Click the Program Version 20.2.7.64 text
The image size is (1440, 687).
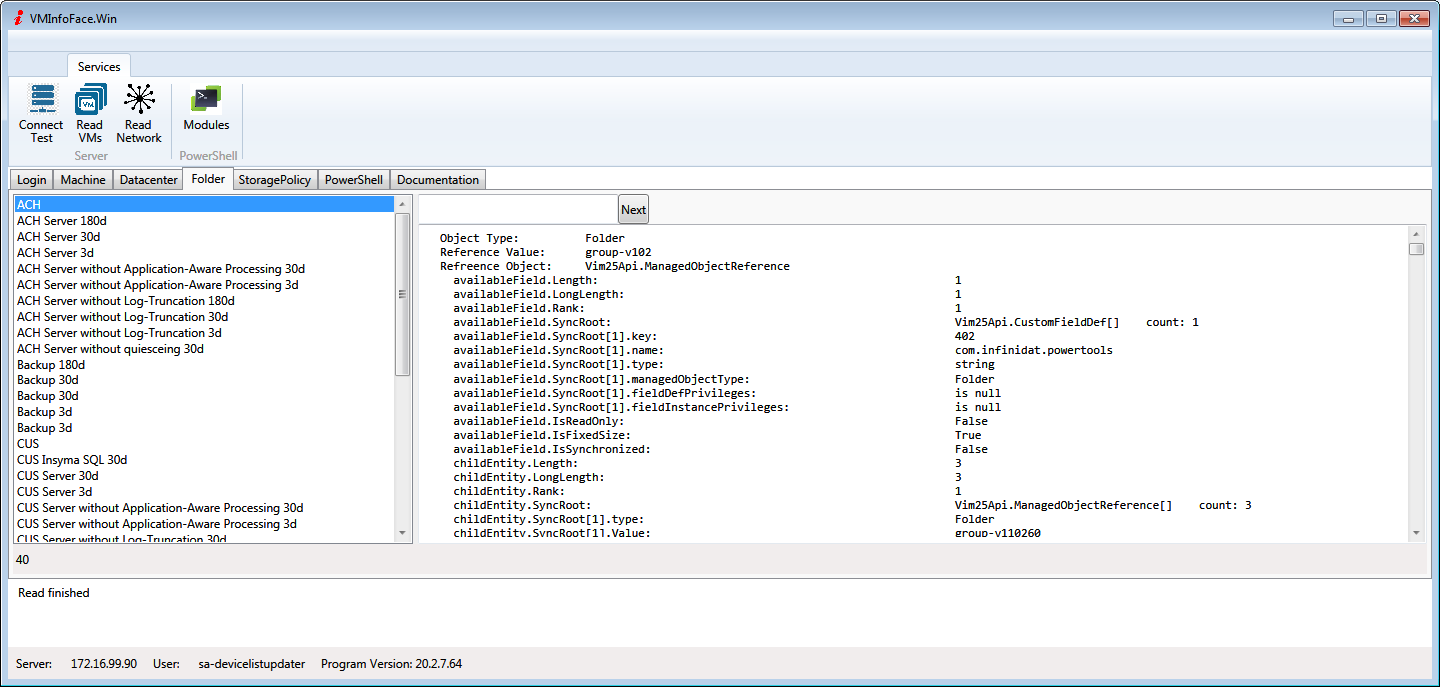[392, 664]
